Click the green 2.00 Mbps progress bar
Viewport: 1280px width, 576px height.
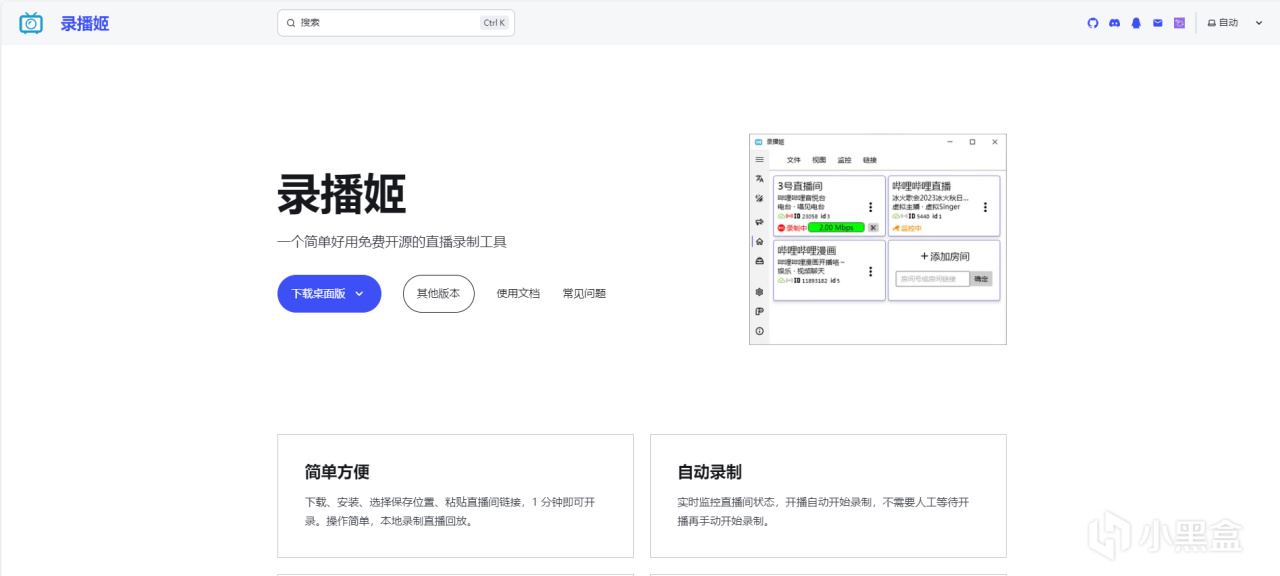tap(836, 228)
